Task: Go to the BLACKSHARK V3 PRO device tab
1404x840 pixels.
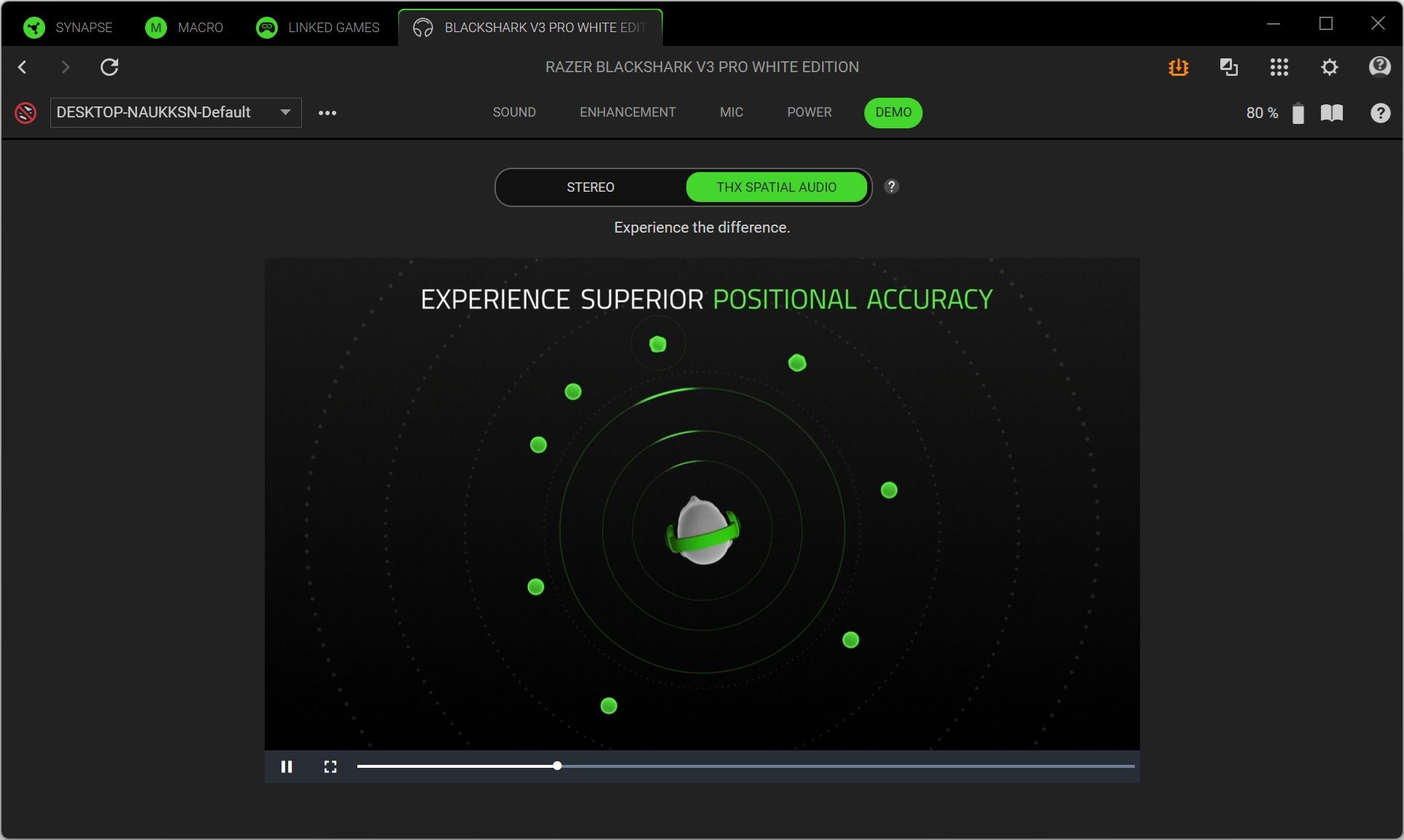Action: [530, 27]
